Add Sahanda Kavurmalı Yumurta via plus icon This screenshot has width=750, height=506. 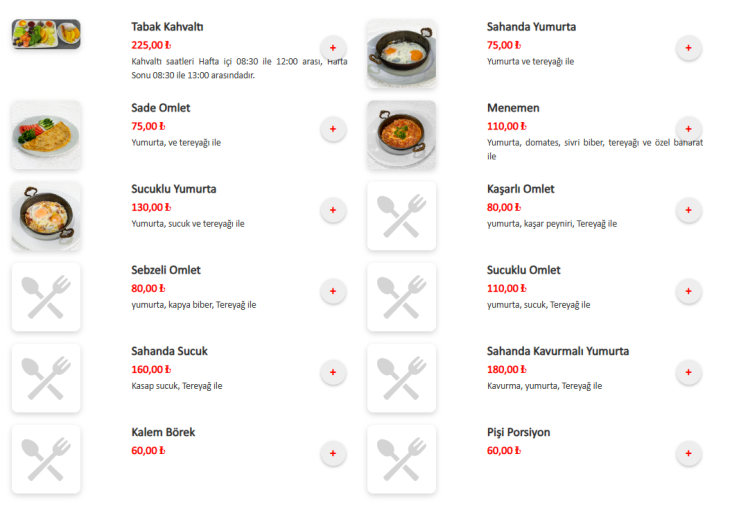point(688,372)
